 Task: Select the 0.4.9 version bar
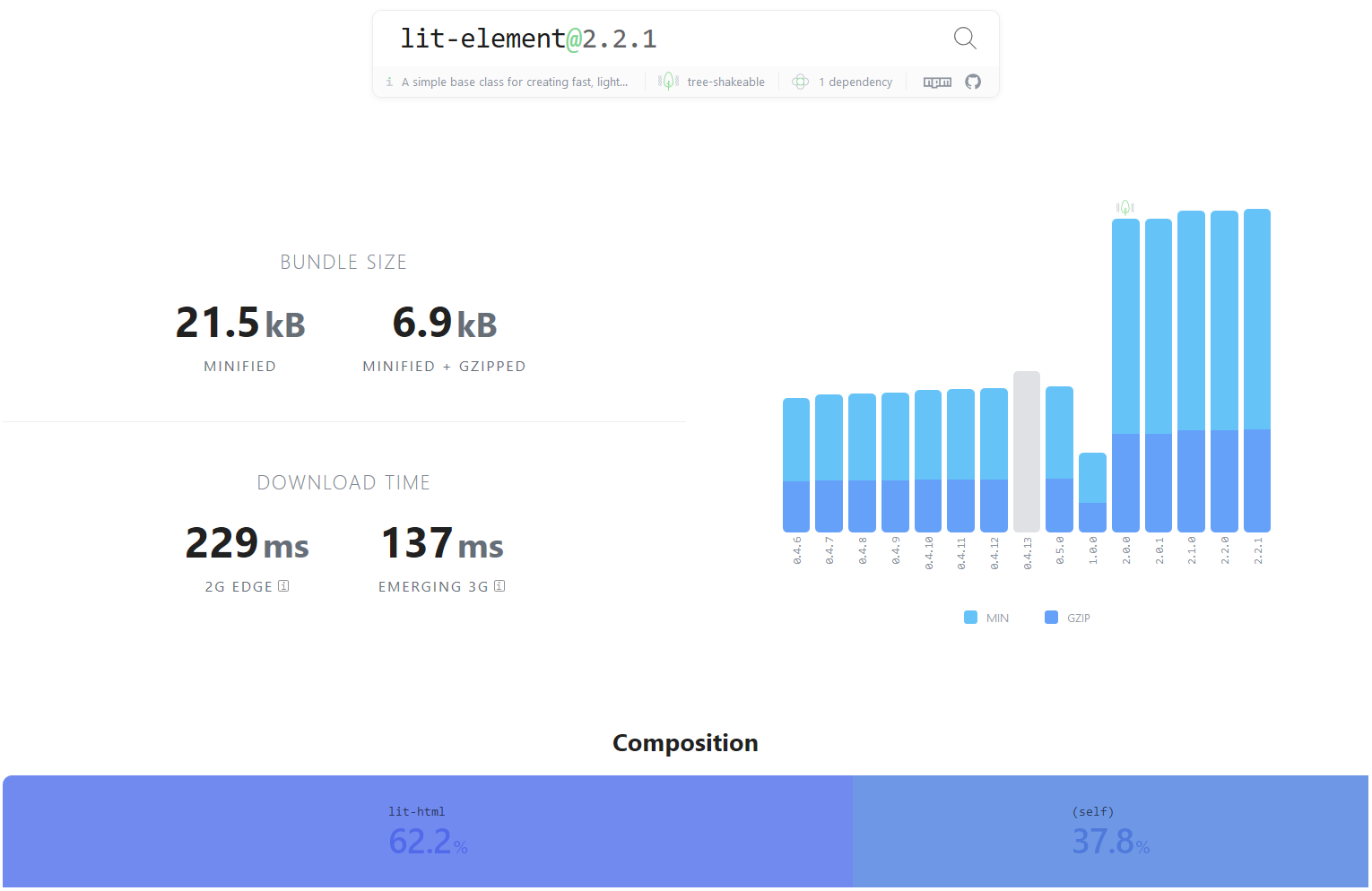click(x=895, y=463)
